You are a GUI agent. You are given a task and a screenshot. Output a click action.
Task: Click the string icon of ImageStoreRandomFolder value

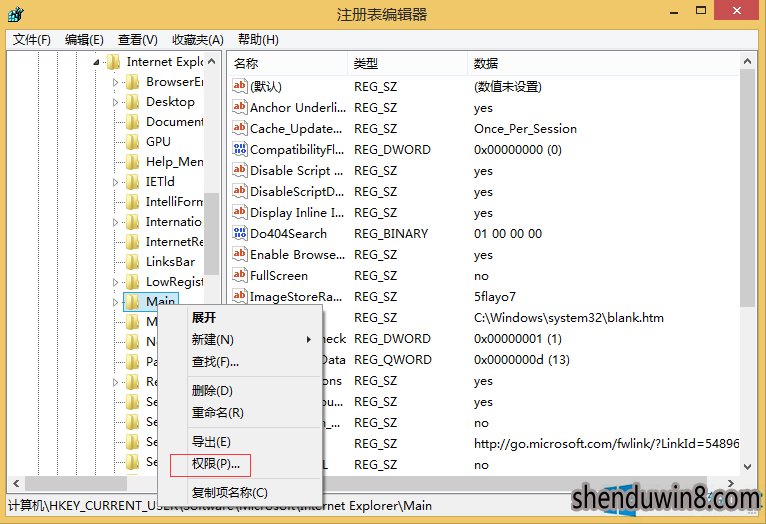tap(240, 296)
